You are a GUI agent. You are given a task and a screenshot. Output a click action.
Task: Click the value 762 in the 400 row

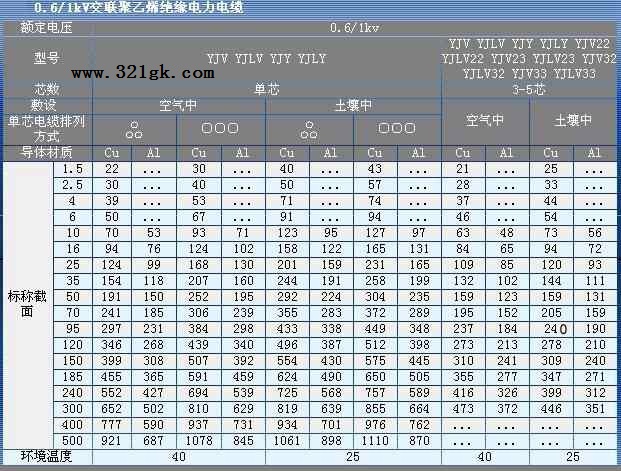[x=419, y=425]
